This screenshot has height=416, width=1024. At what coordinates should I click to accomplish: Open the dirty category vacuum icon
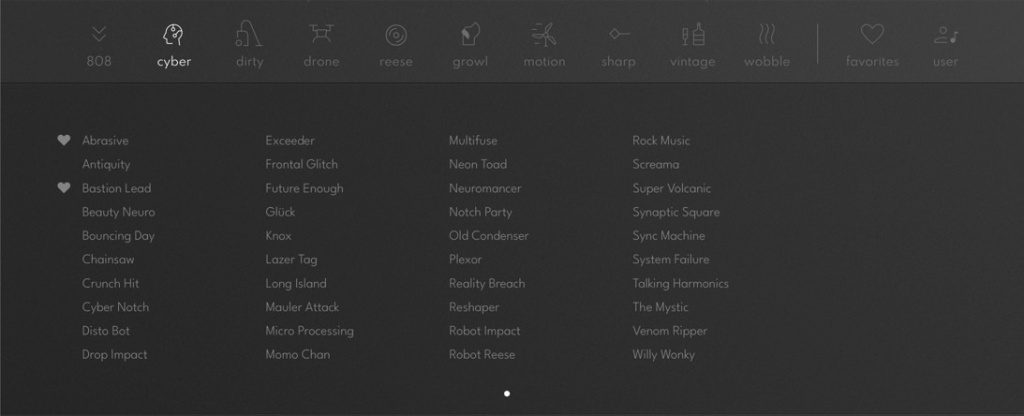click(249, 34)
